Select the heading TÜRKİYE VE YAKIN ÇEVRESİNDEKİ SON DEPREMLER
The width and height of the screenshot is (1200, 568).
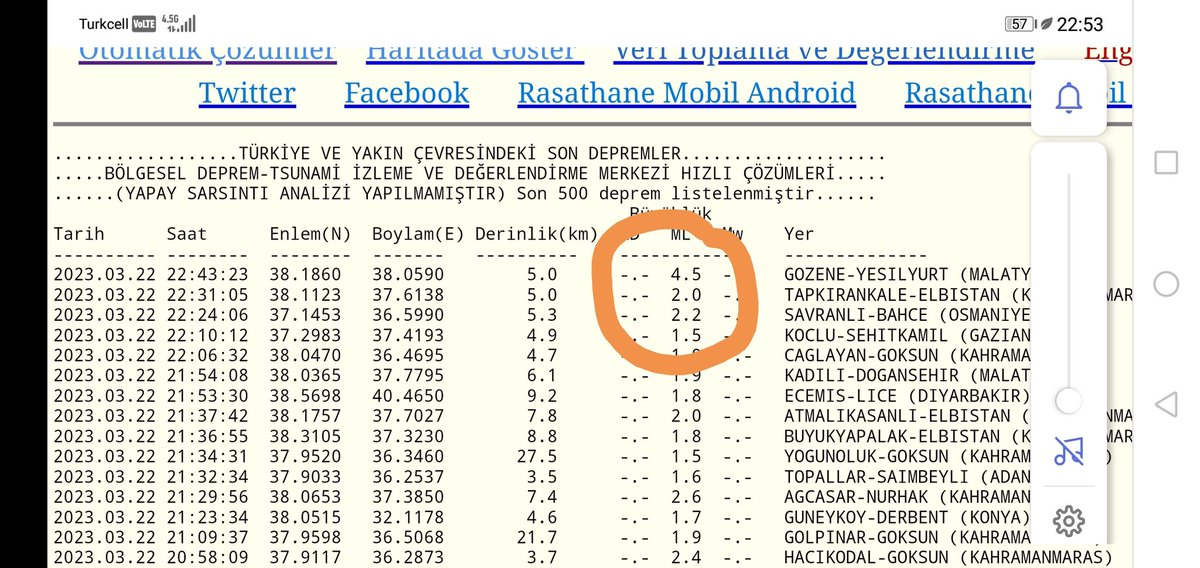click(x=461, y=155)
